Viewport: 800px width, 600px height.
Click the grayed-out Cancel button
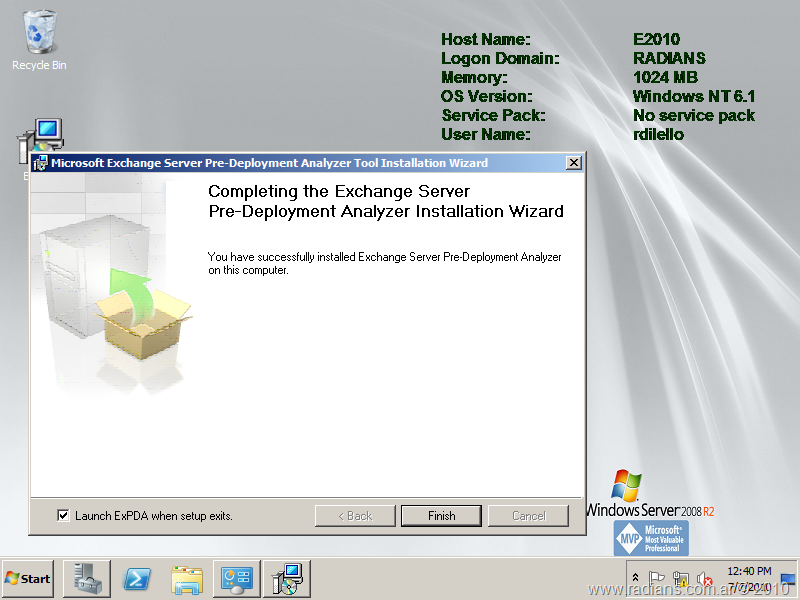(528, 516)
